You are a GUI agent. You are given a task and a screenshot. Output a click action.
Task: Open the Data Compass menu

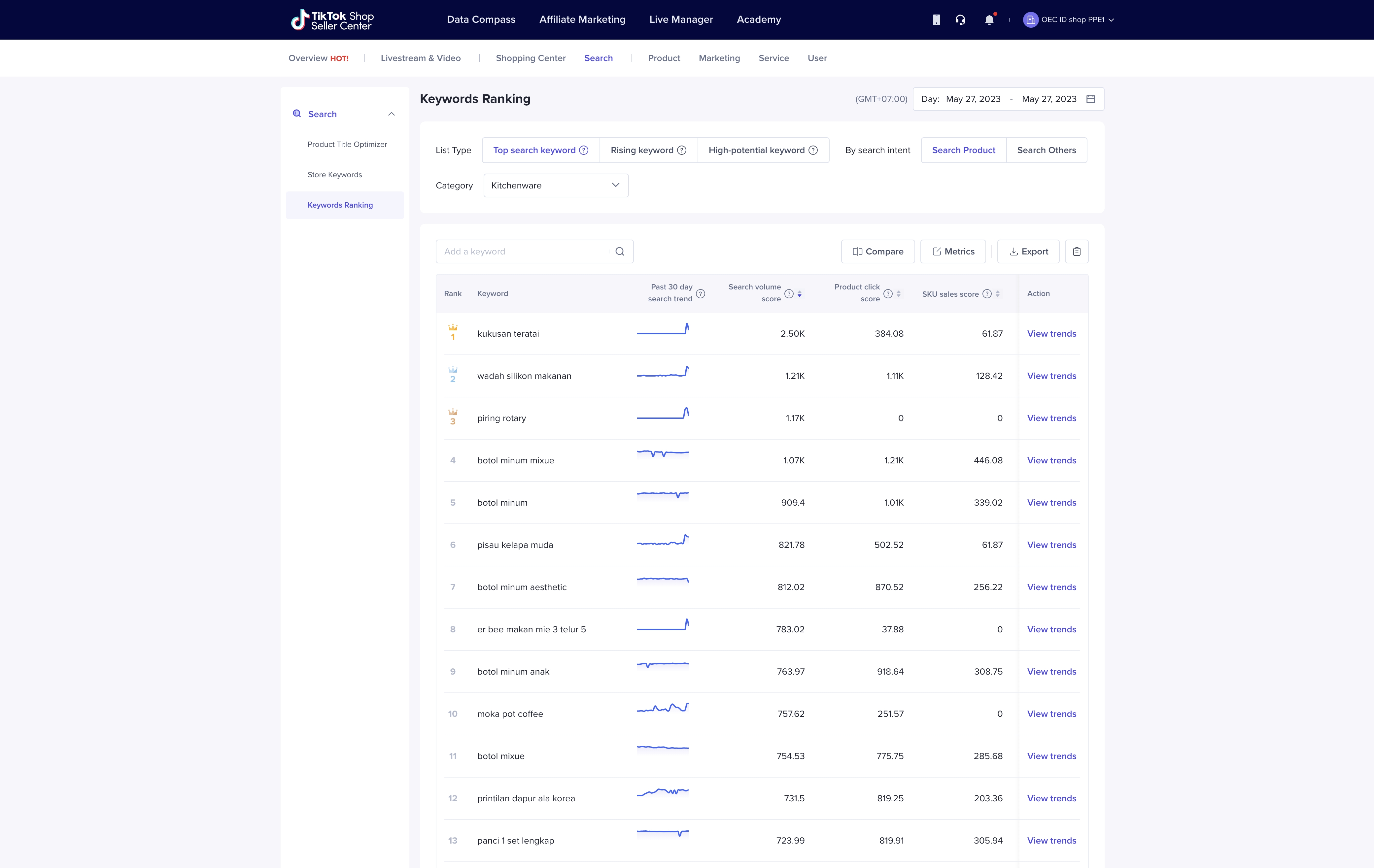(x=481, y=19)
